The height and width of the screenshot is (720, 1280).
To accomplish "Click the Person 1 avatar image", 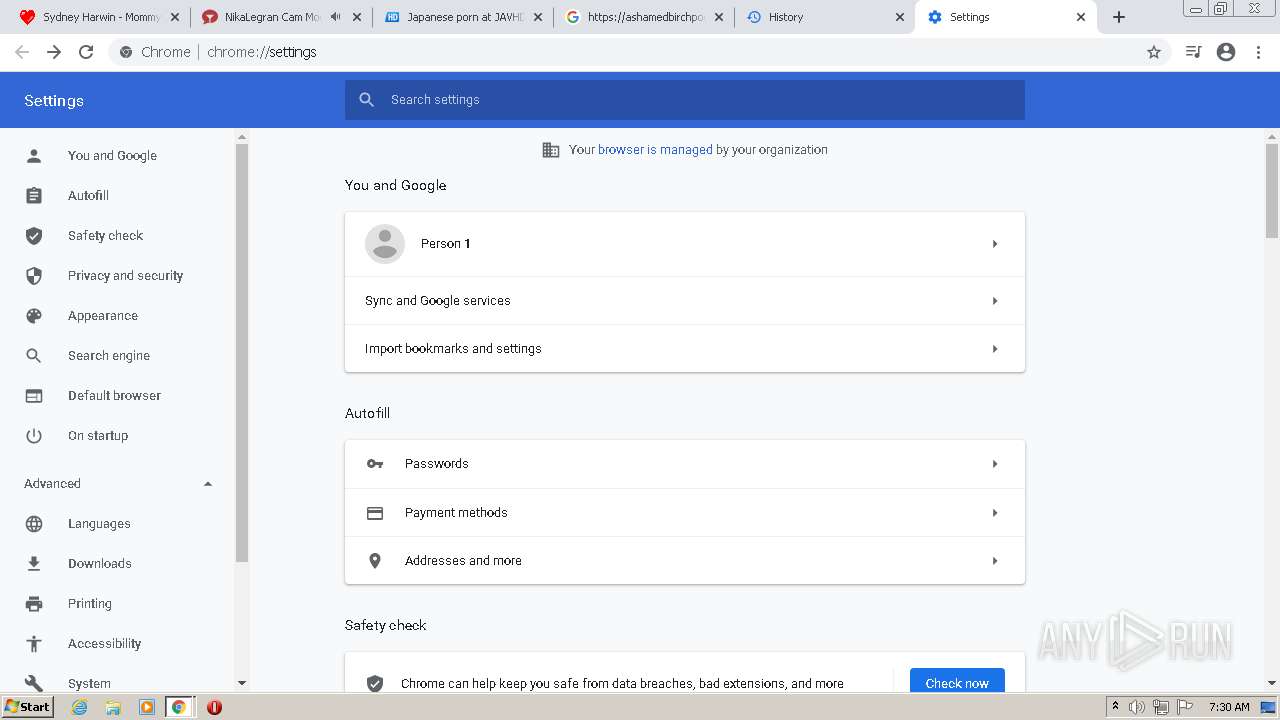I will 385,244.
